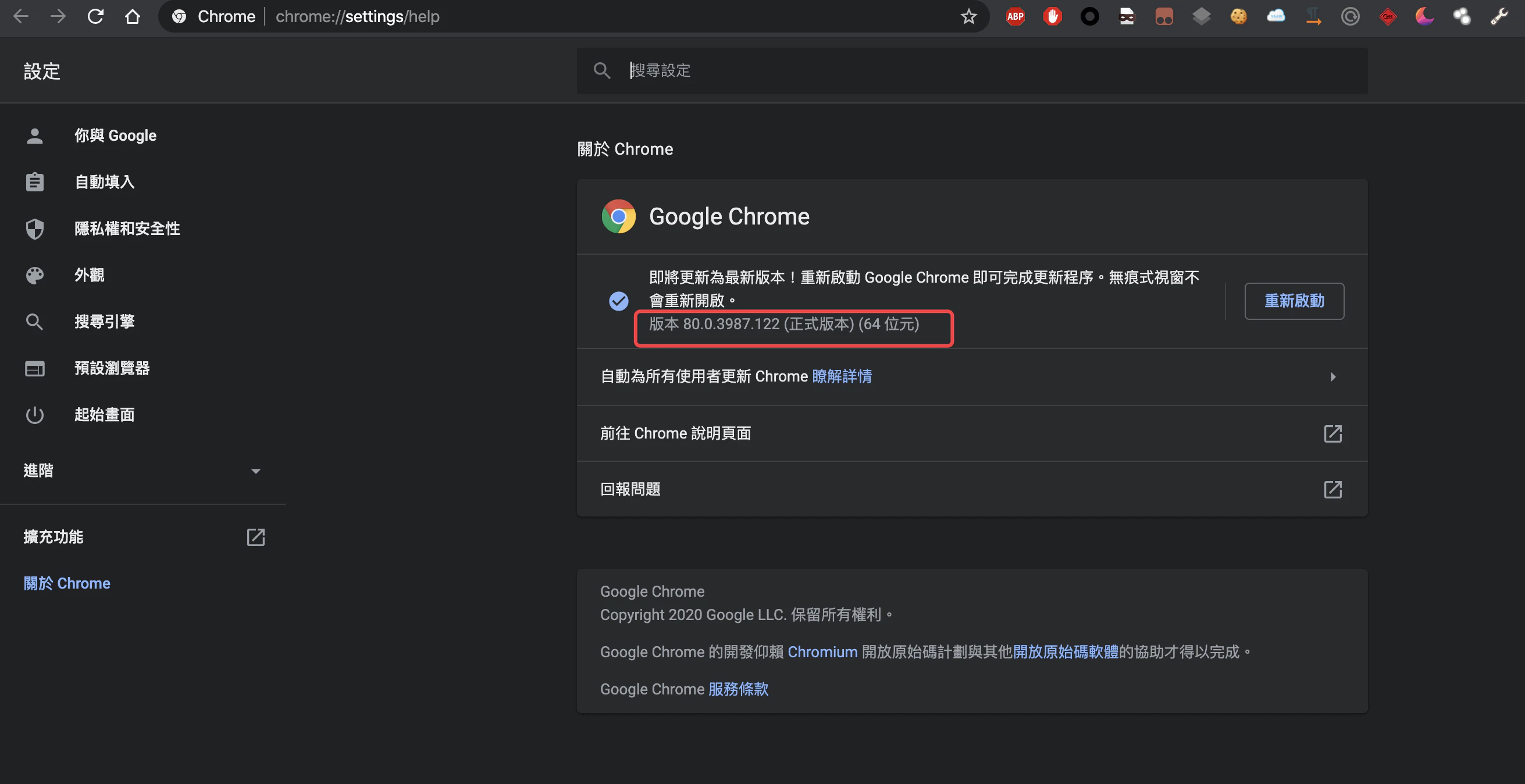Expand the 進階 advanced settings arrow

(256, 471)
